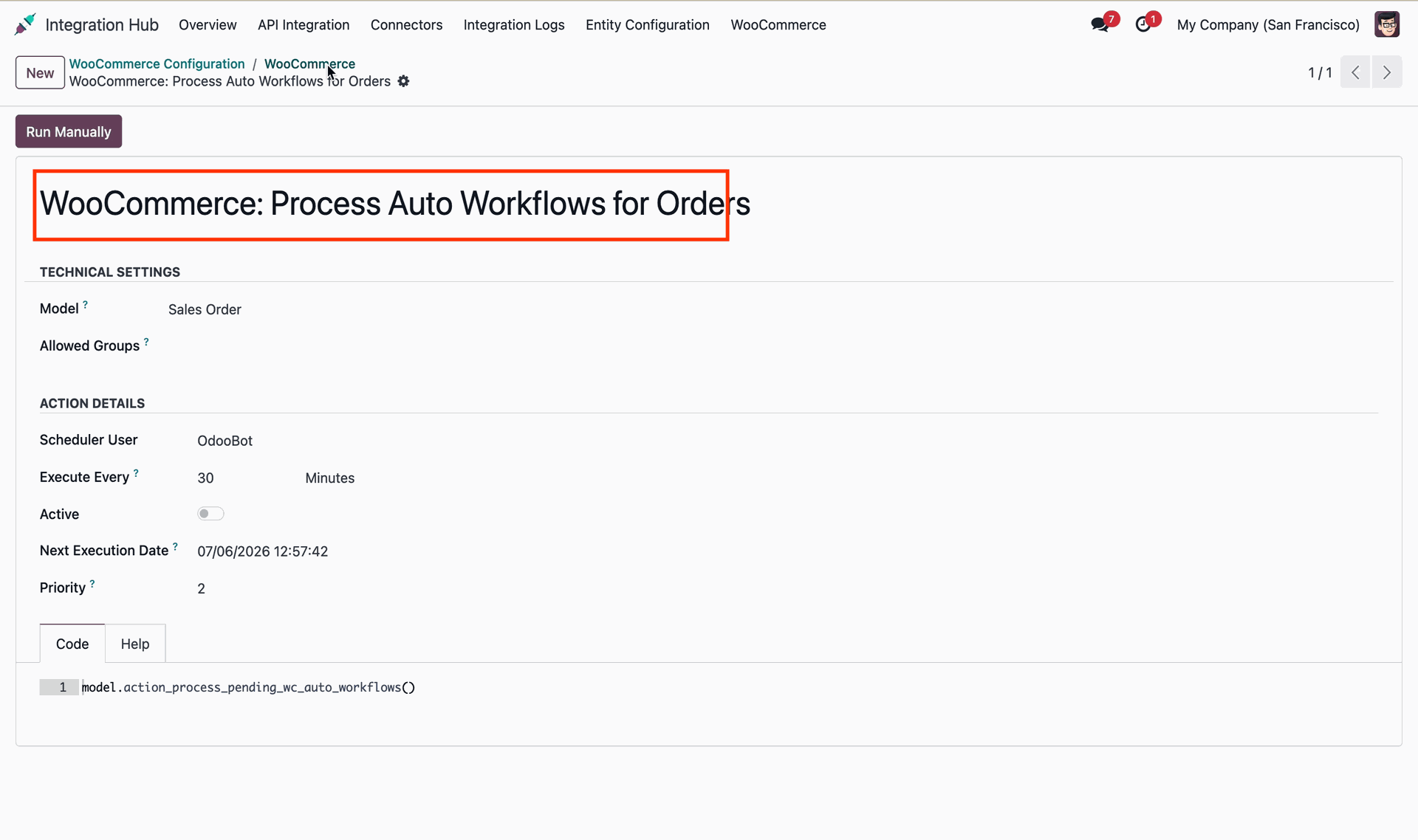The image size is (1418, 840).
Task: Click the Priority value field 2
Action: click(x=201, y=588)
